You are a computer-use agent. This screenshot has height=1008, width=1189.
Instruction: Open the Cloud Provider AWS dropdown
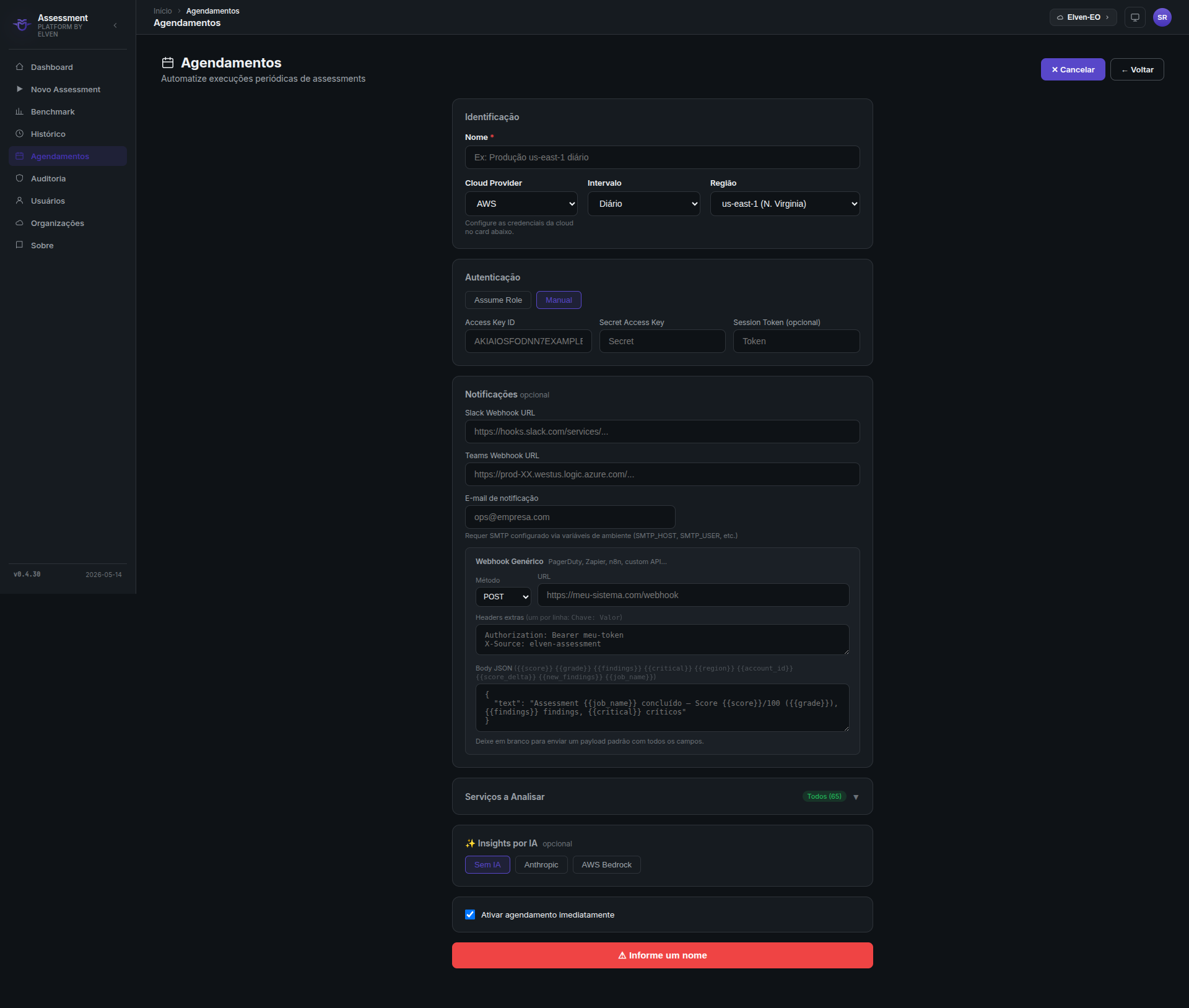coord(521,204)
